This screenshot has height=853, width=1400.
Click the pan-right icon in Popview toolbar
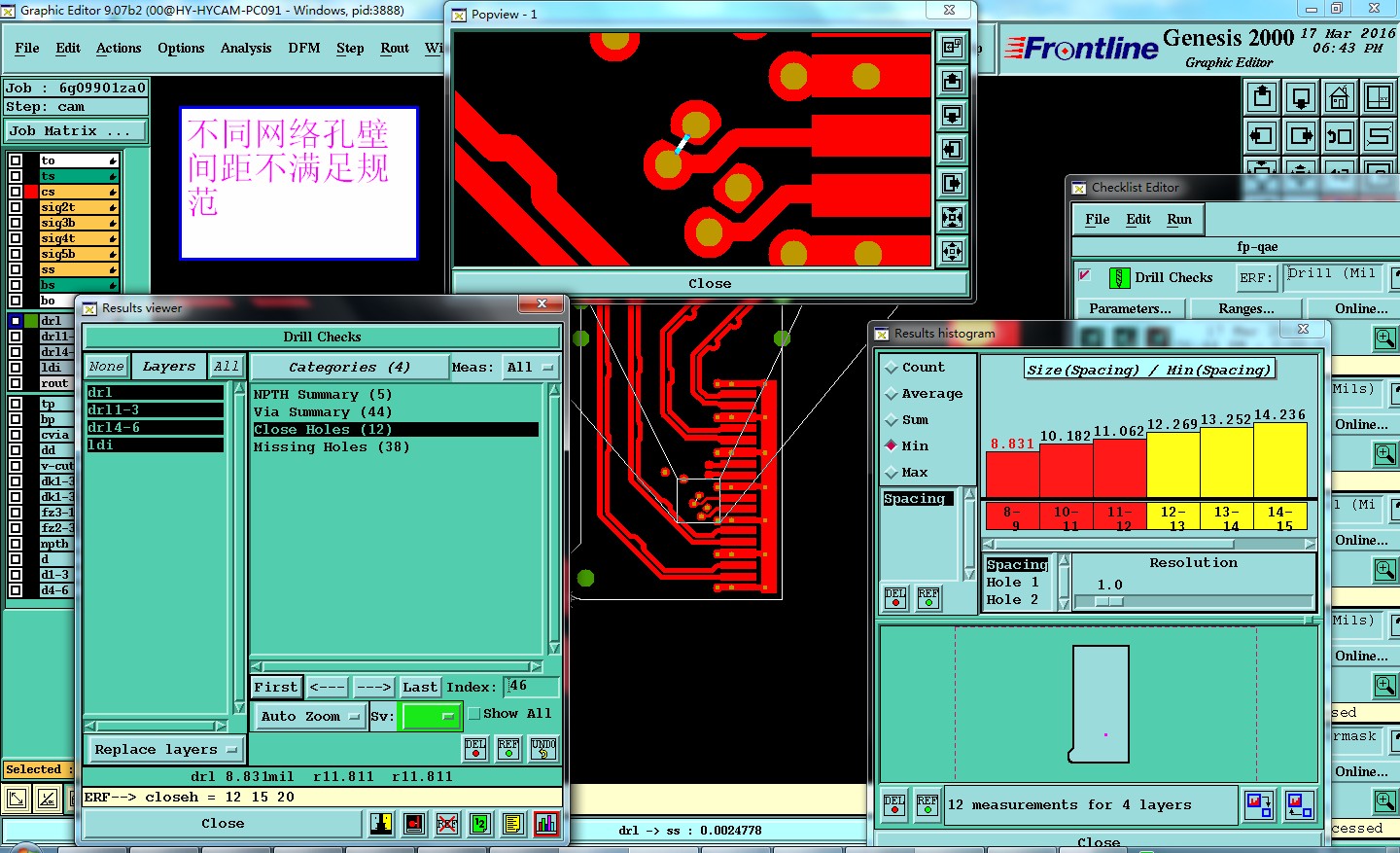click(x=953, y=184)
